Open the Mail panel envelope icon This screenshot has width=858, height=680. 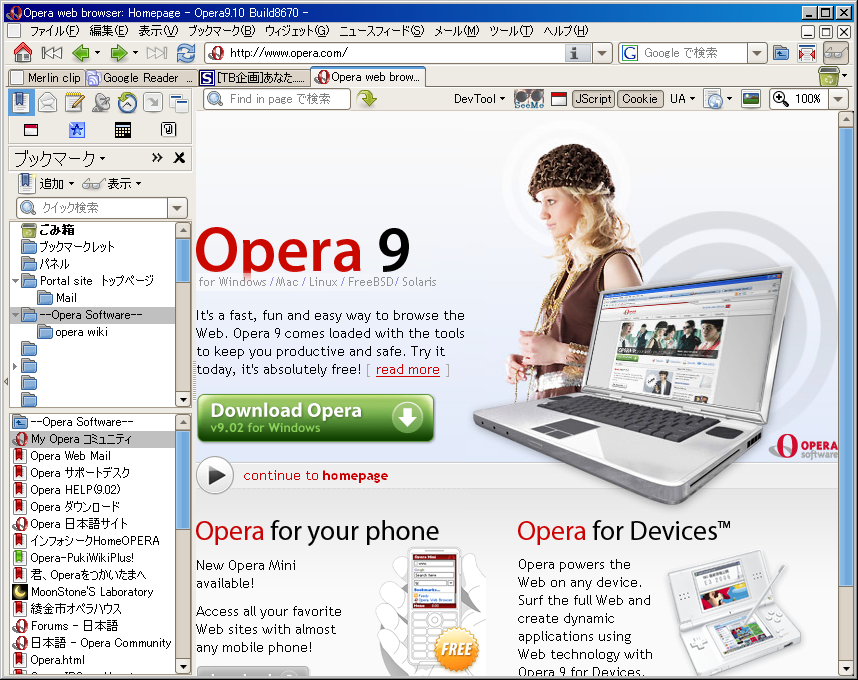48,102
